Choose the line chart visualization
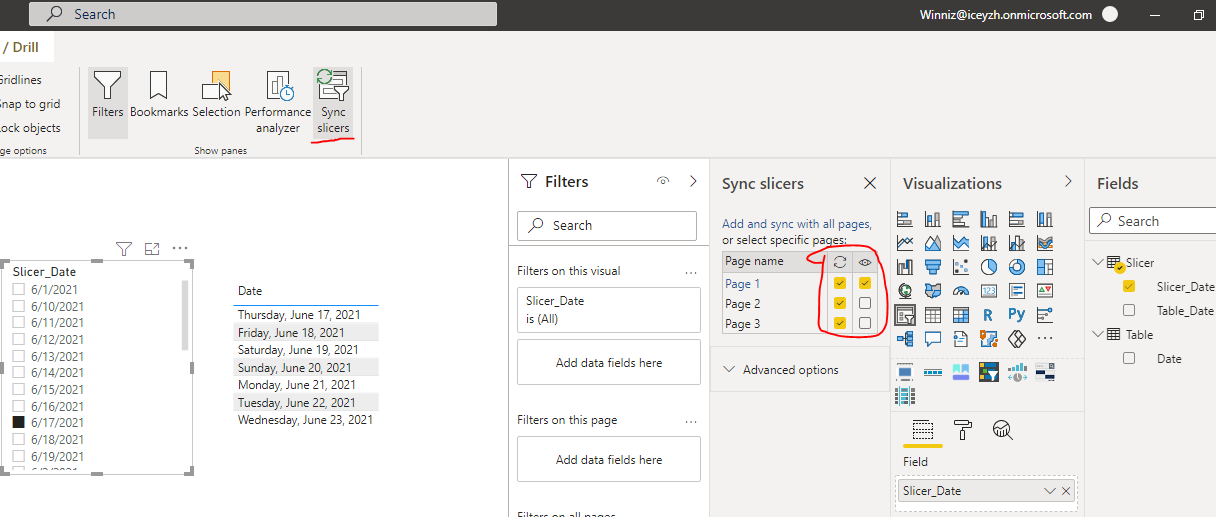 tap(905, 243)
